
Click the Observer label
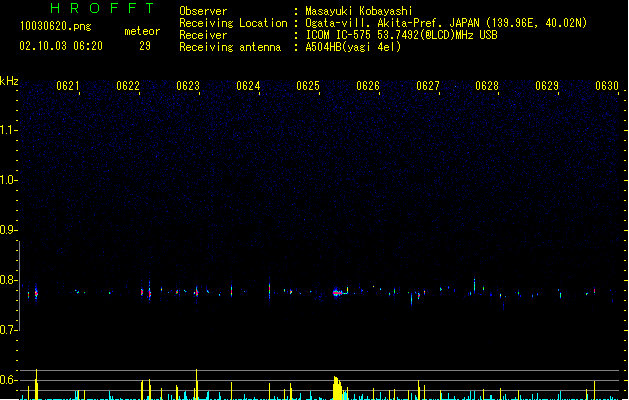tap(203, 11)
